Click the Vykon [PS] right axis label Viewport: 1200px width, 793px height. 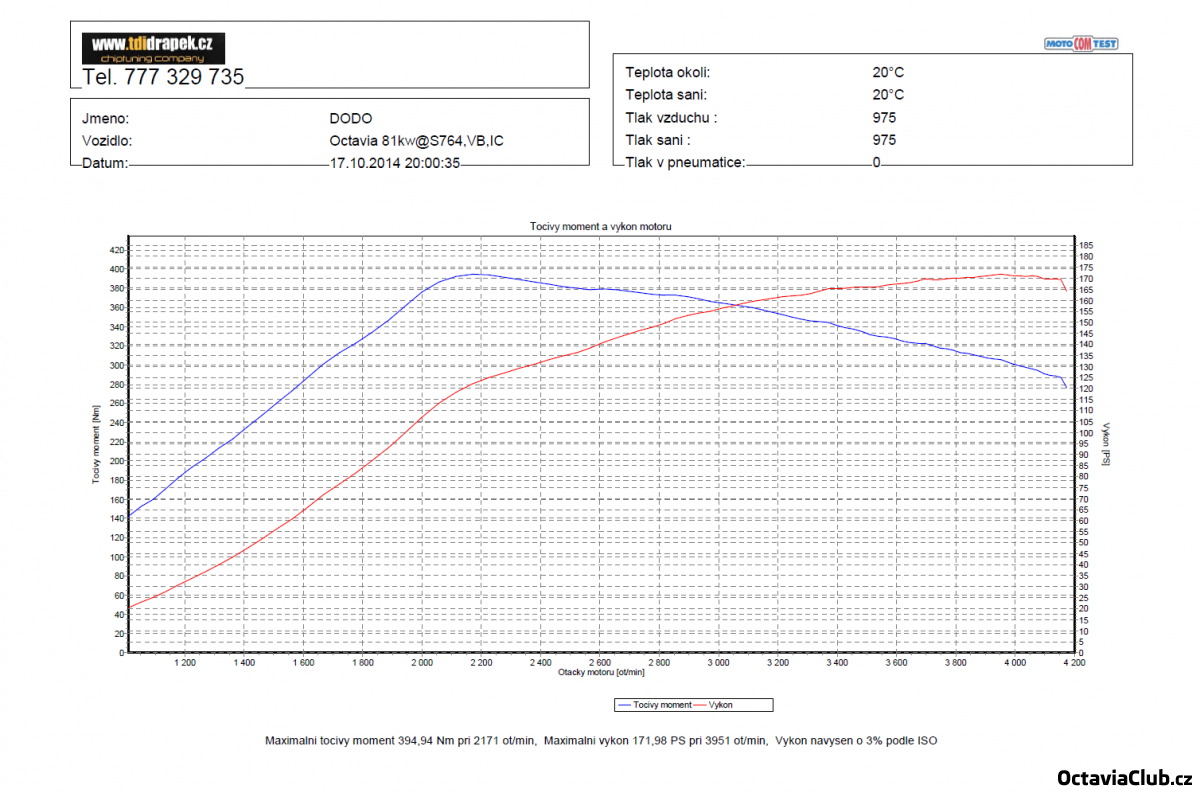coord(1106,443)
